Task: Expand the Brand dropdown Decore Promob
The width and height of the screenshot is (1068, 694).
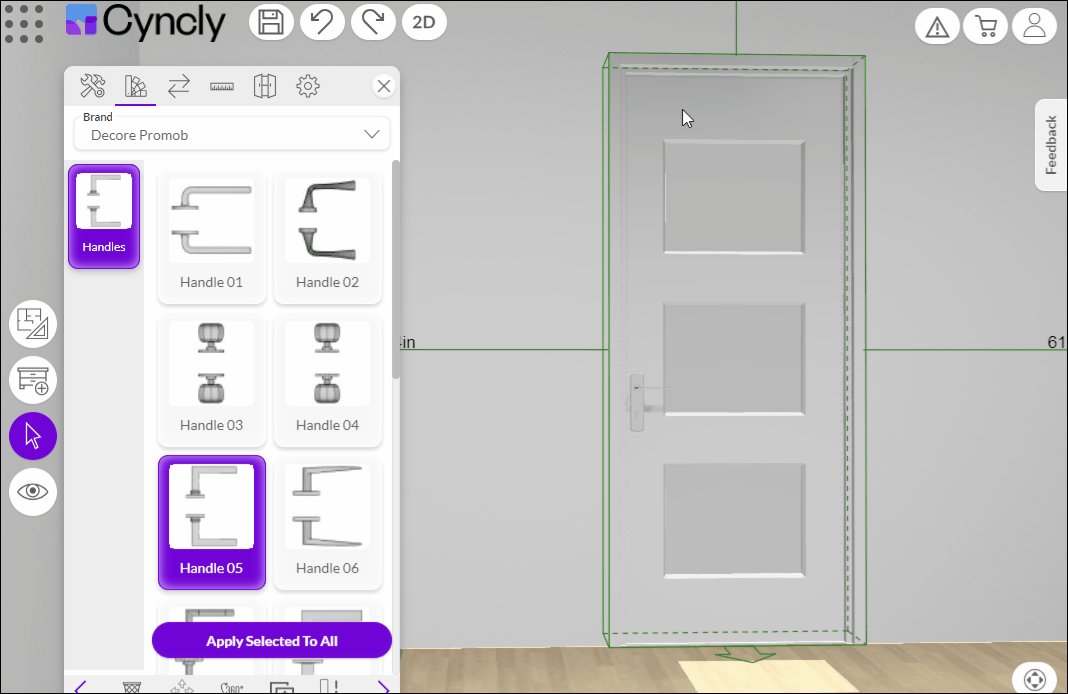Action: [232, 134]
